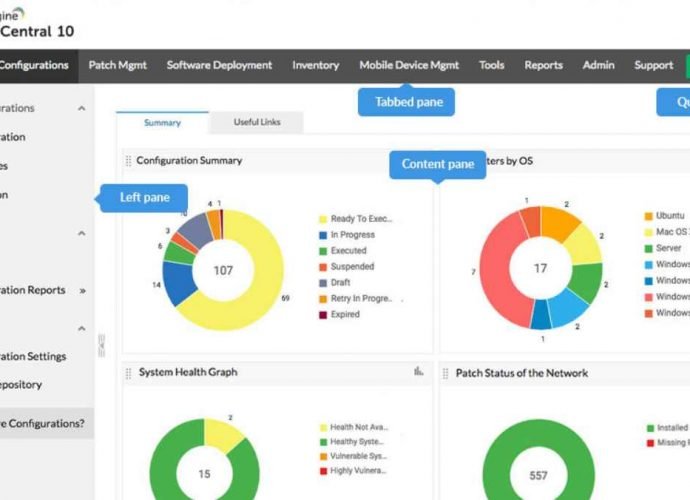Screen dimensions: 690x500
Task: Click the Ready To Exec legend swatch
Action: click(323, 219)
